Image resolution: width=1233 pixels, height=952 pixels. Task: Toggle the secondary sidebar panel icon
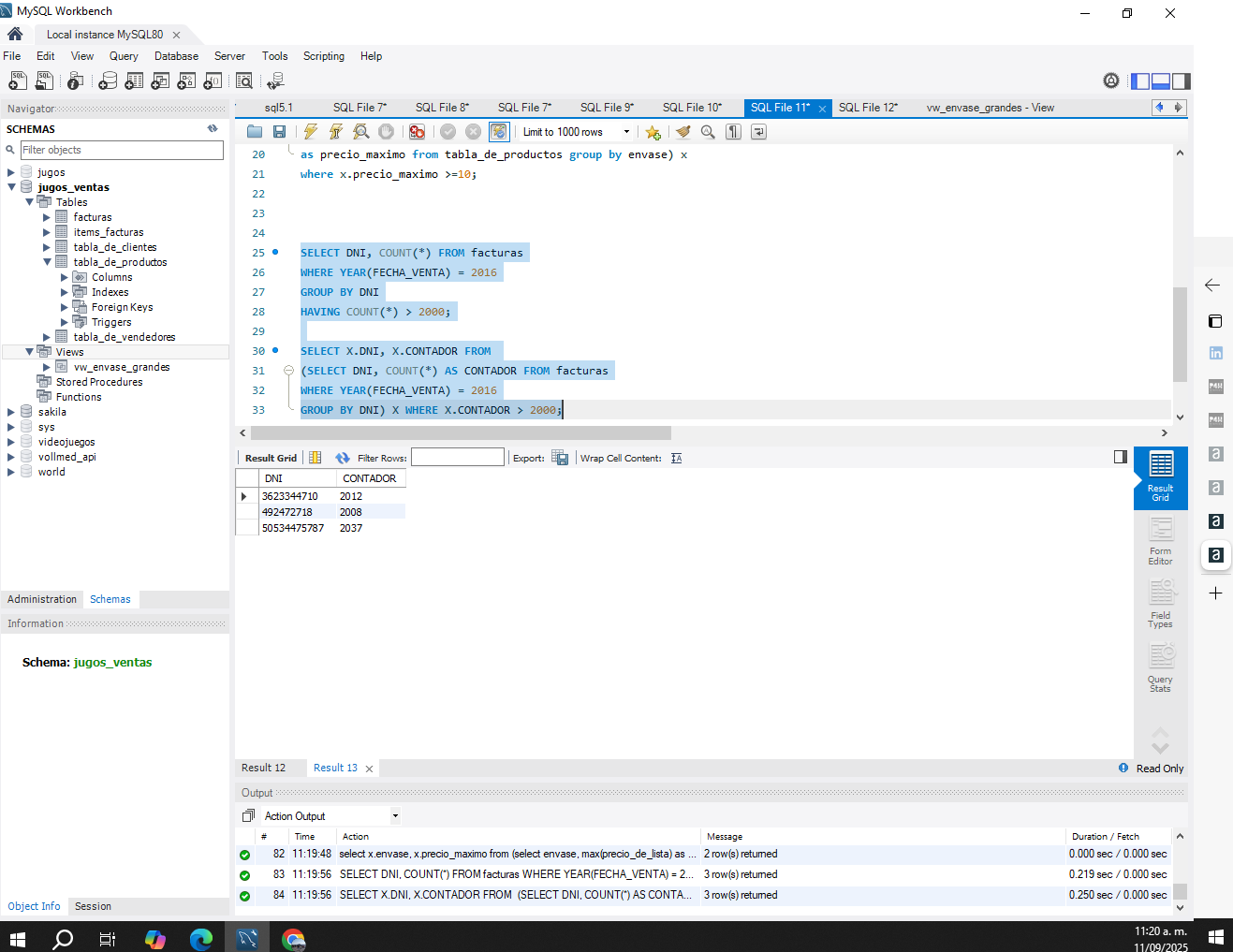[1182, 81]
